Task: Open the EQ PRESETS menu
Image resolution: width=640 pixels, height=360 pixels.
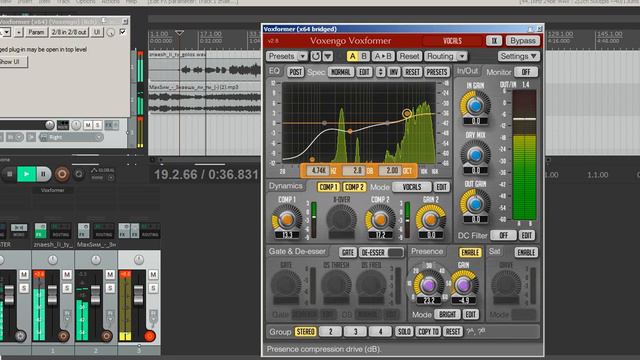Action: (437, 72)
